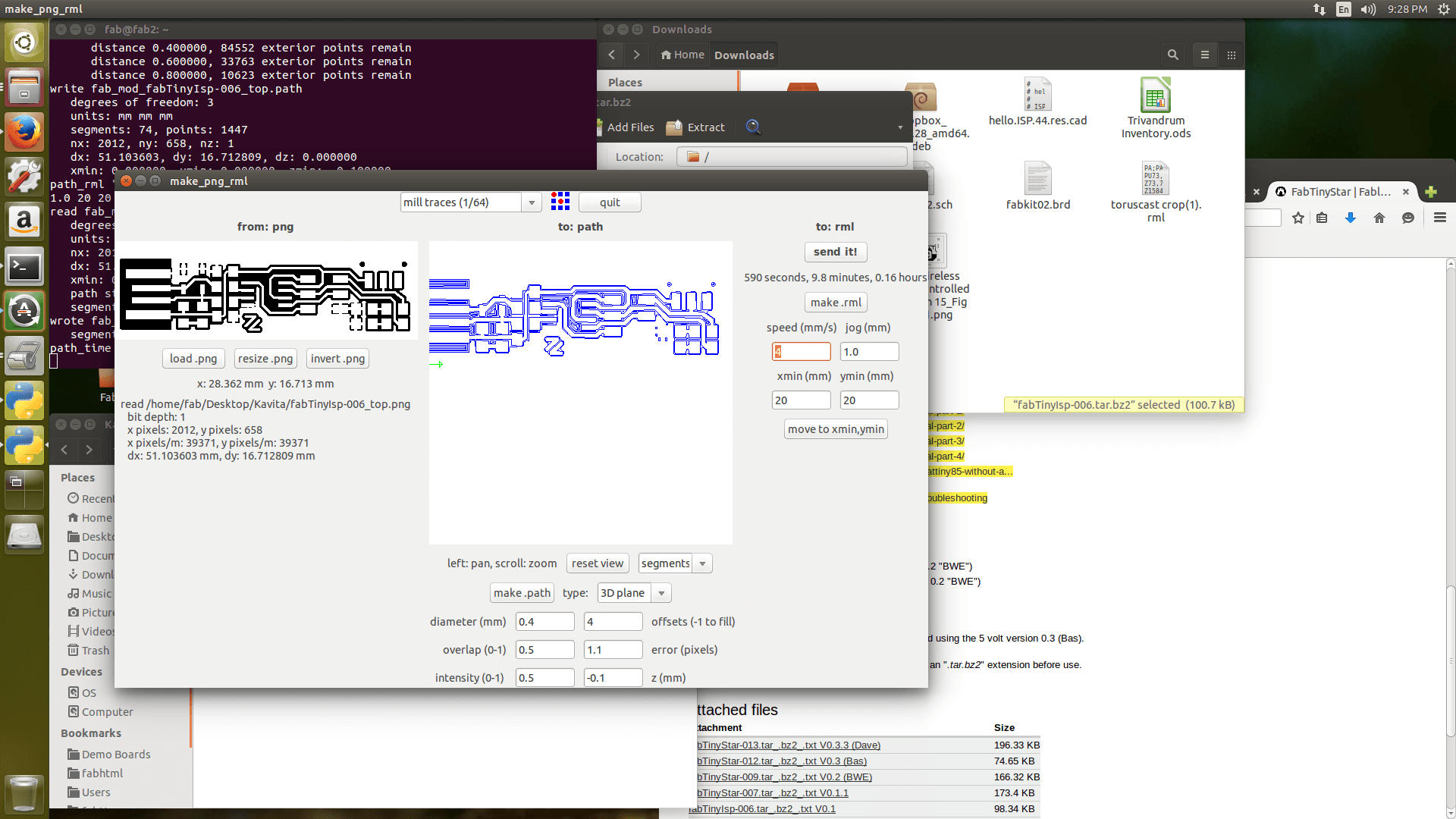Open the first Python launcher in dock
Image resolution: width=1456 pixels, height=819 pixels.
point(24,400)
